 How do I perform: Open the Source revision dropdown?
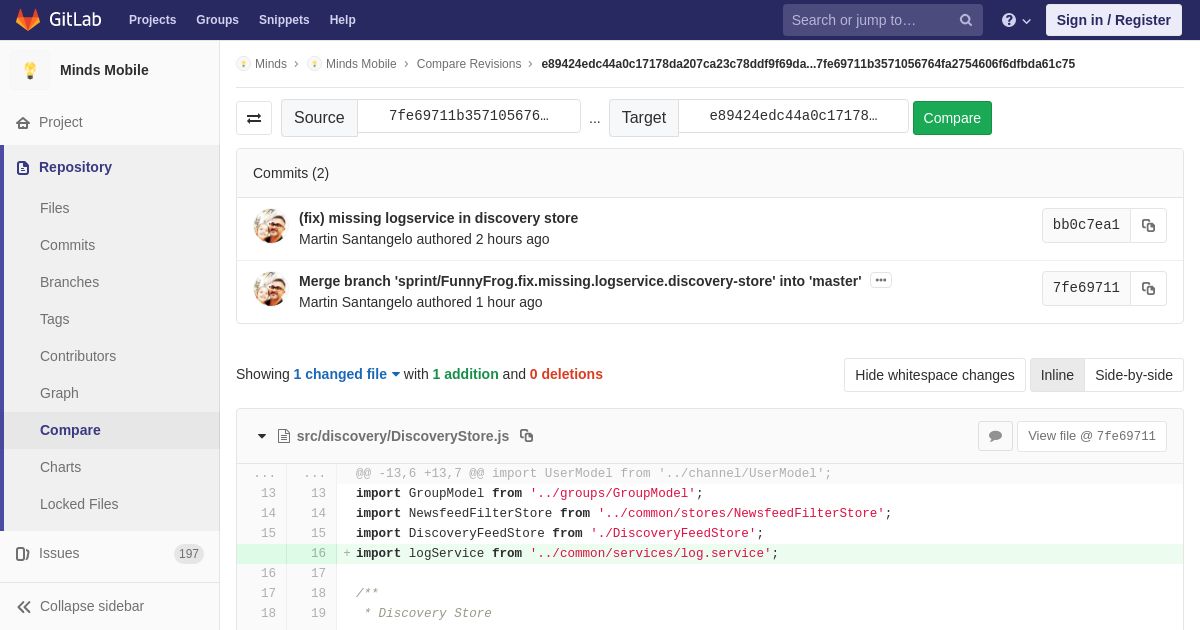[x=469, y=116]
